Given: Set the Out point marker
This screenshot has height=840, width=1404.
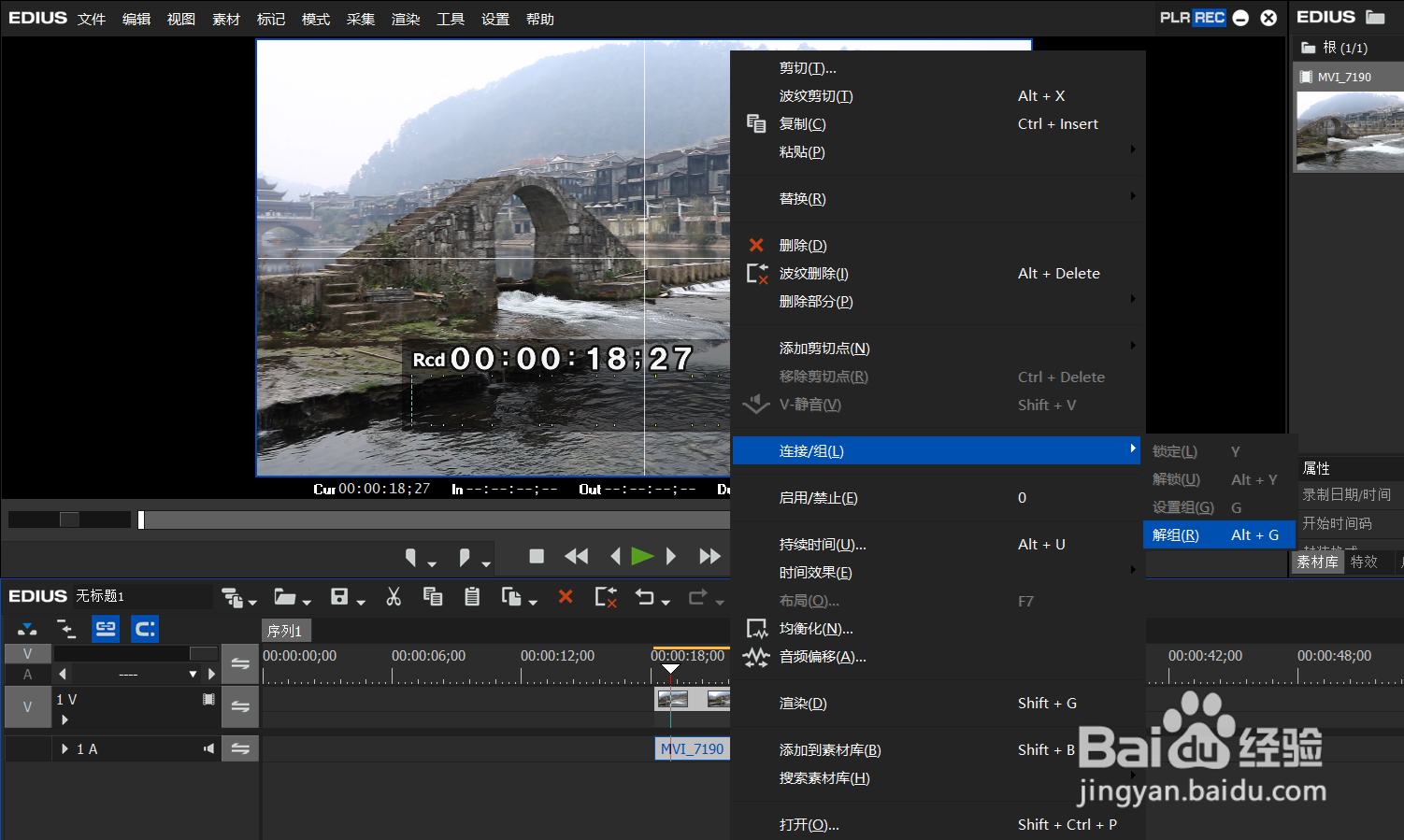Looking at the screenshot, I should click(x=465, y=557).
